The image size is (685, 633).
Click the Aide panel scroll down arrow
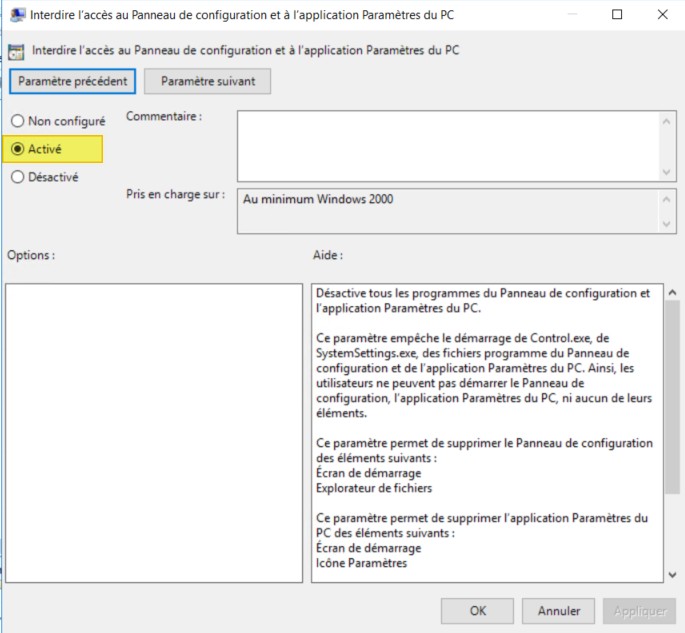tap(671, 573)
